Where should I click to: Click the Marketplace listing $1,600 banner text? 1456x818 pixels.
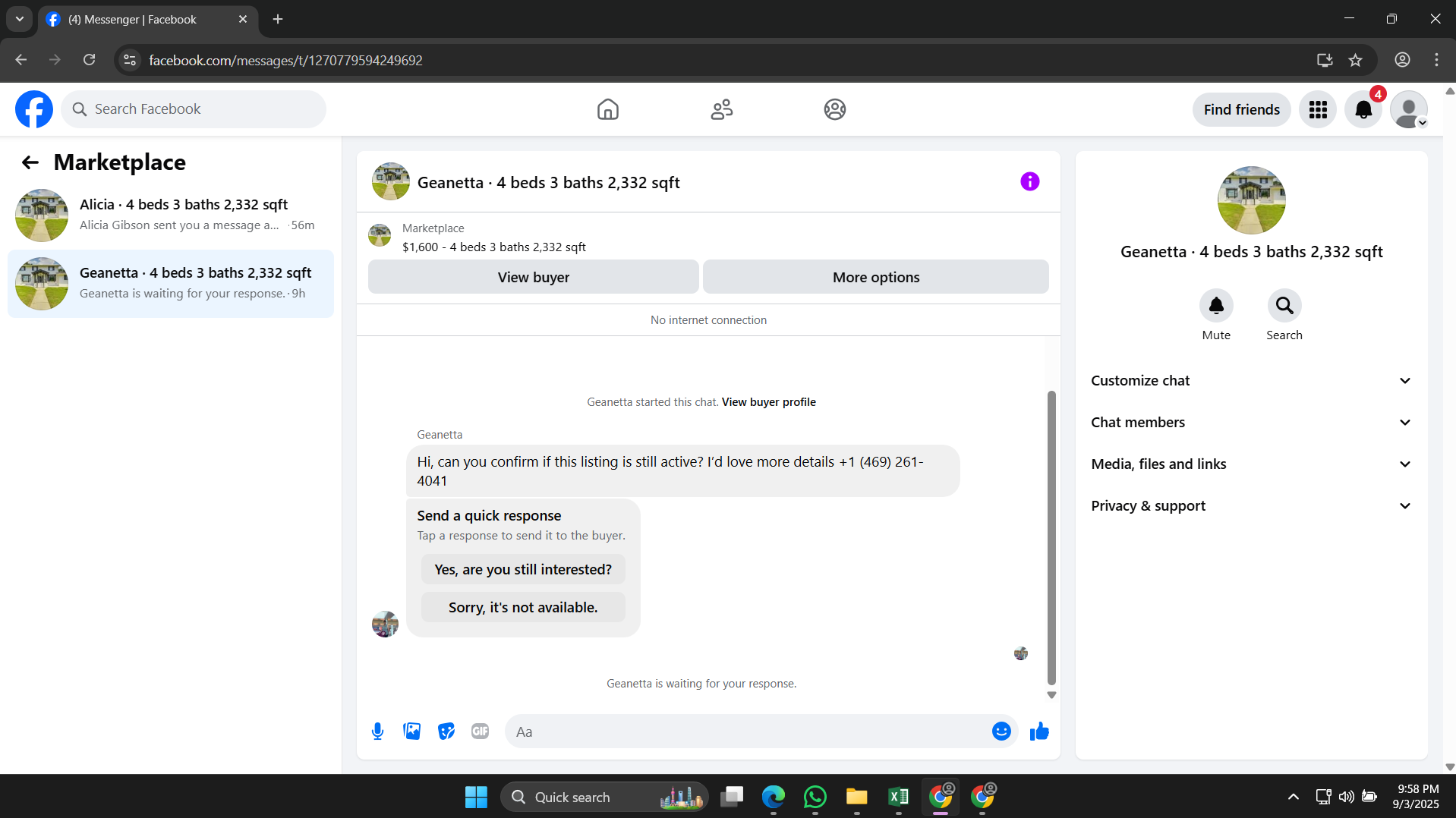click(494, 247)
